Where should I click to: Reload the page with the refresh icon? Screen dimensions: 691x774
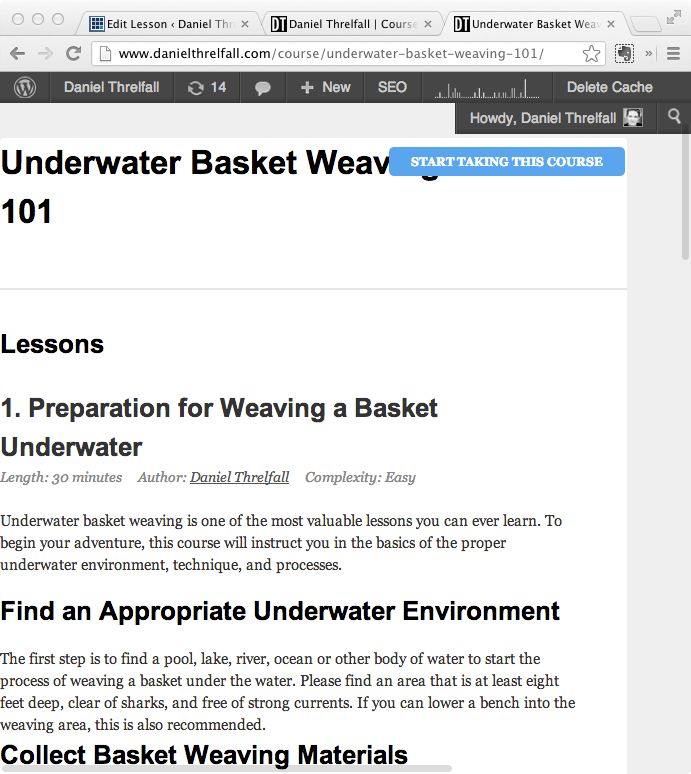pos(74,53)
